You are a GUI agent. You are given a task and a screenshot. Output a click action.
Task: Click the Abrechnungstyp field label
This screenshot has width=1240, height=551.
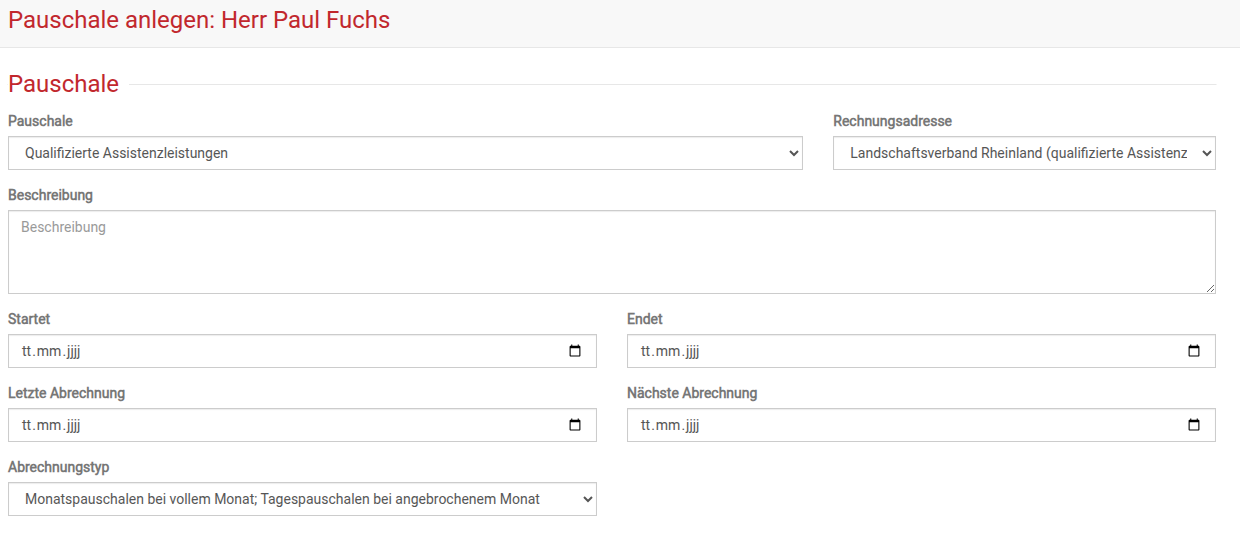tap(58, 467)
